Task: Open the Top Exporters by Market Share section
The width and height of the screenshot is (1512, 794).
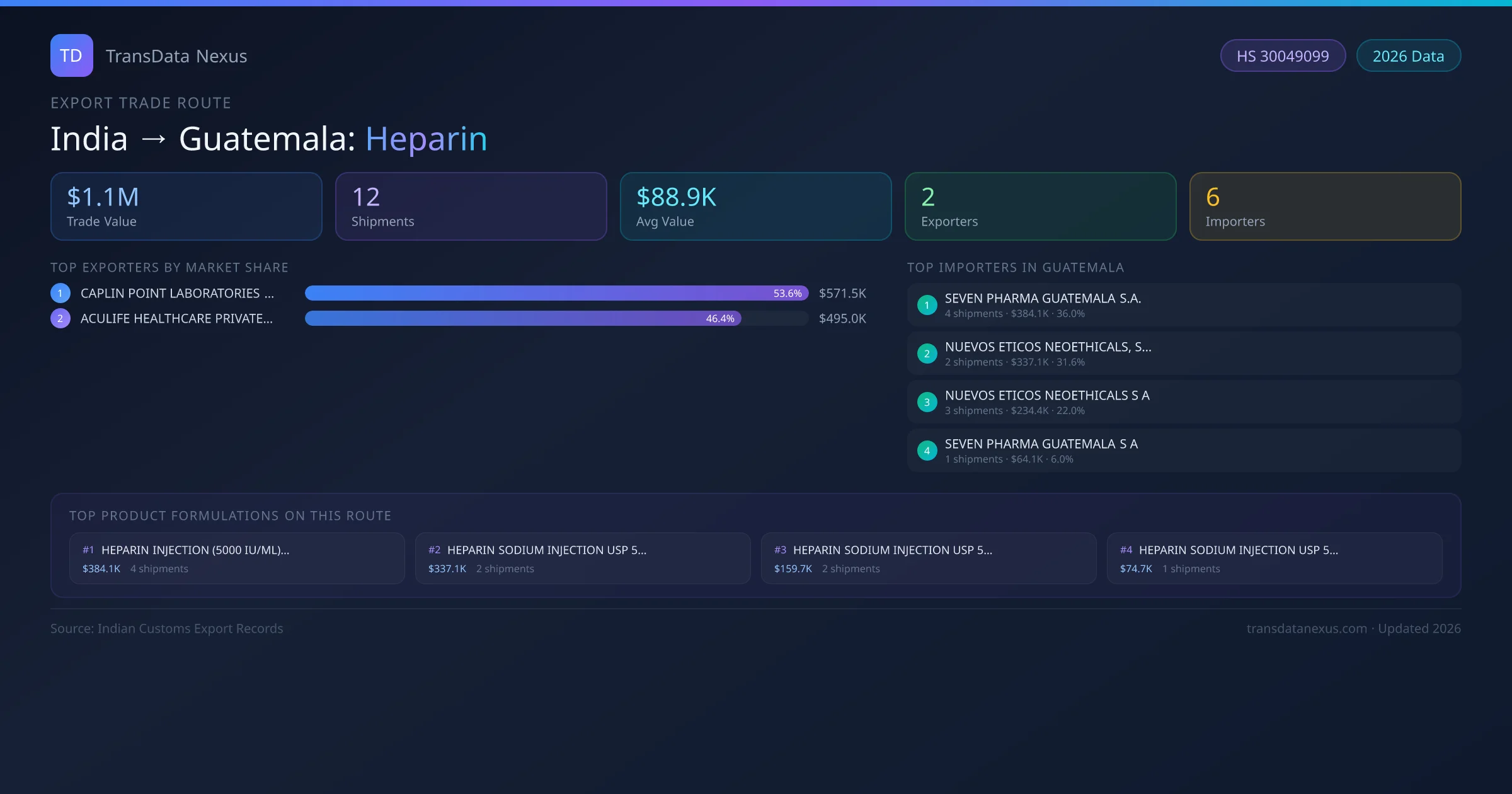Action: tap(169, 267)
